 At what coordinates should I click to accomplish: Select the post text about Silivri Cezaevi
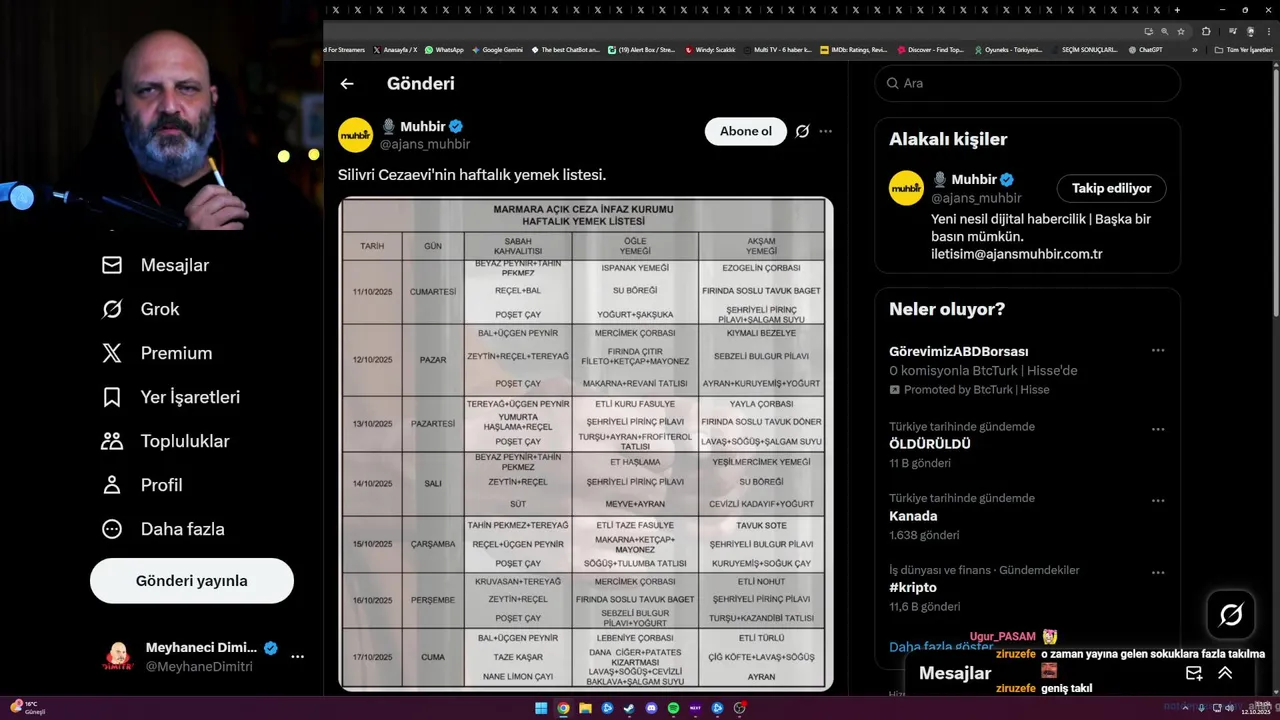472,174
